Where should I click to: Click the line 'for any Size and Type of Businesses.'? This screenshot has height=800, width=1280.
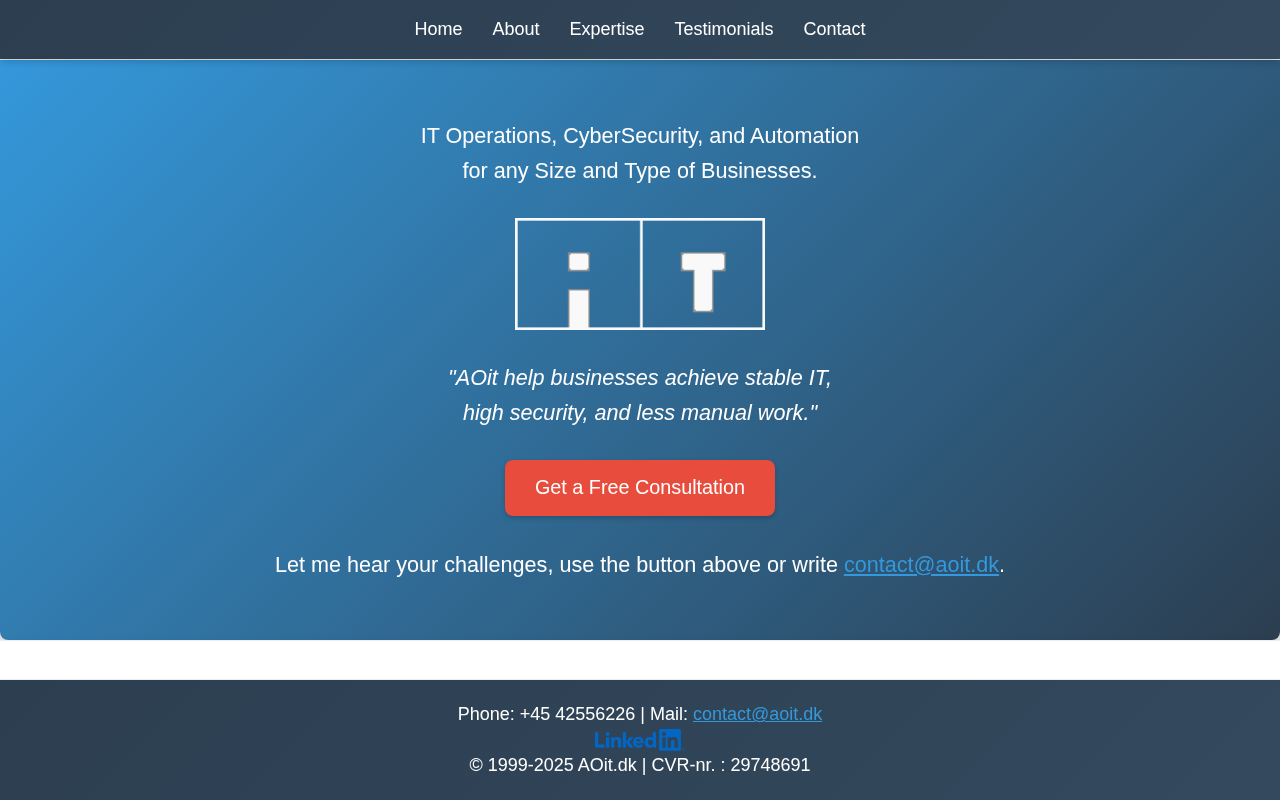click(x=640, y=171)
